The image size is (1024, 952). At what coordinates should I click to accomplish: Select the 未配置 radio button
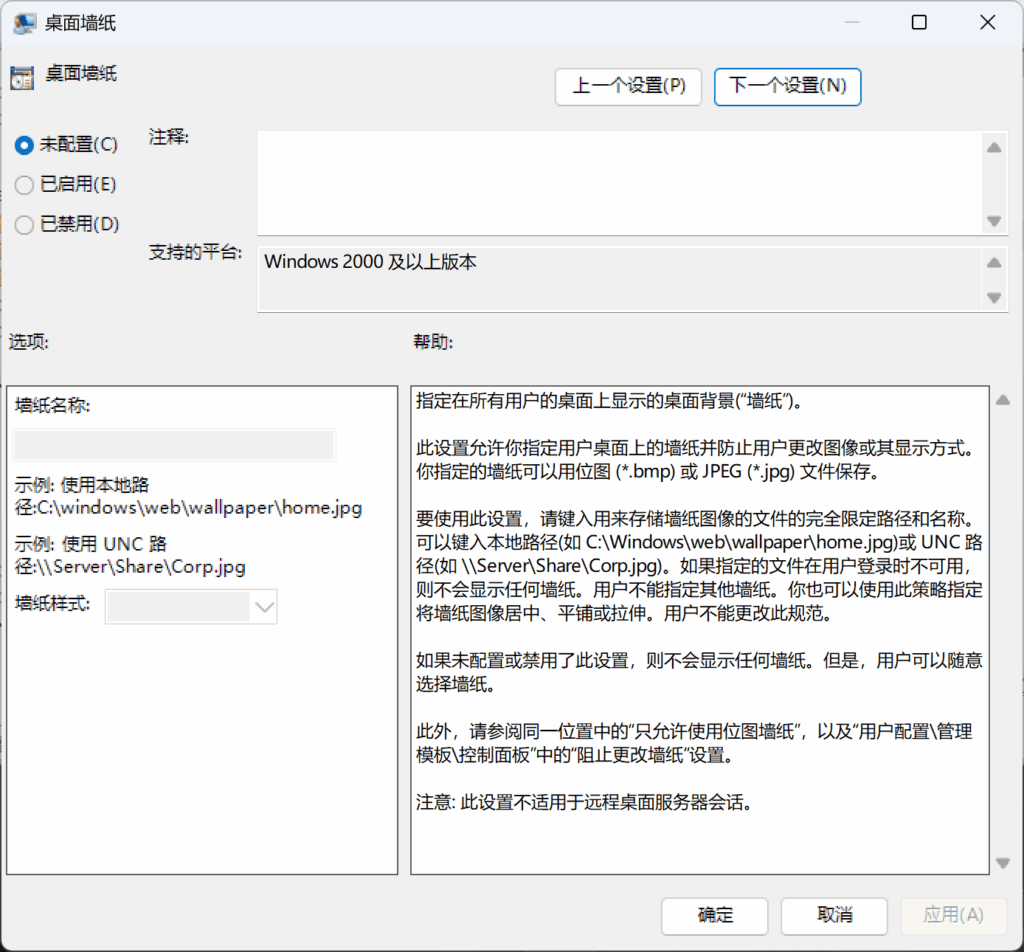(x=25, y=145)
